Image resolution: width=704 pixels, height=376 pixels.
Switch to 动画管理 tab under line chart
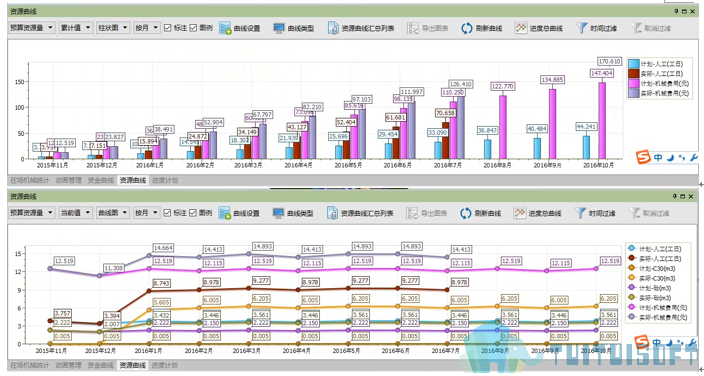pyautogui.click(x=69, y=365)
